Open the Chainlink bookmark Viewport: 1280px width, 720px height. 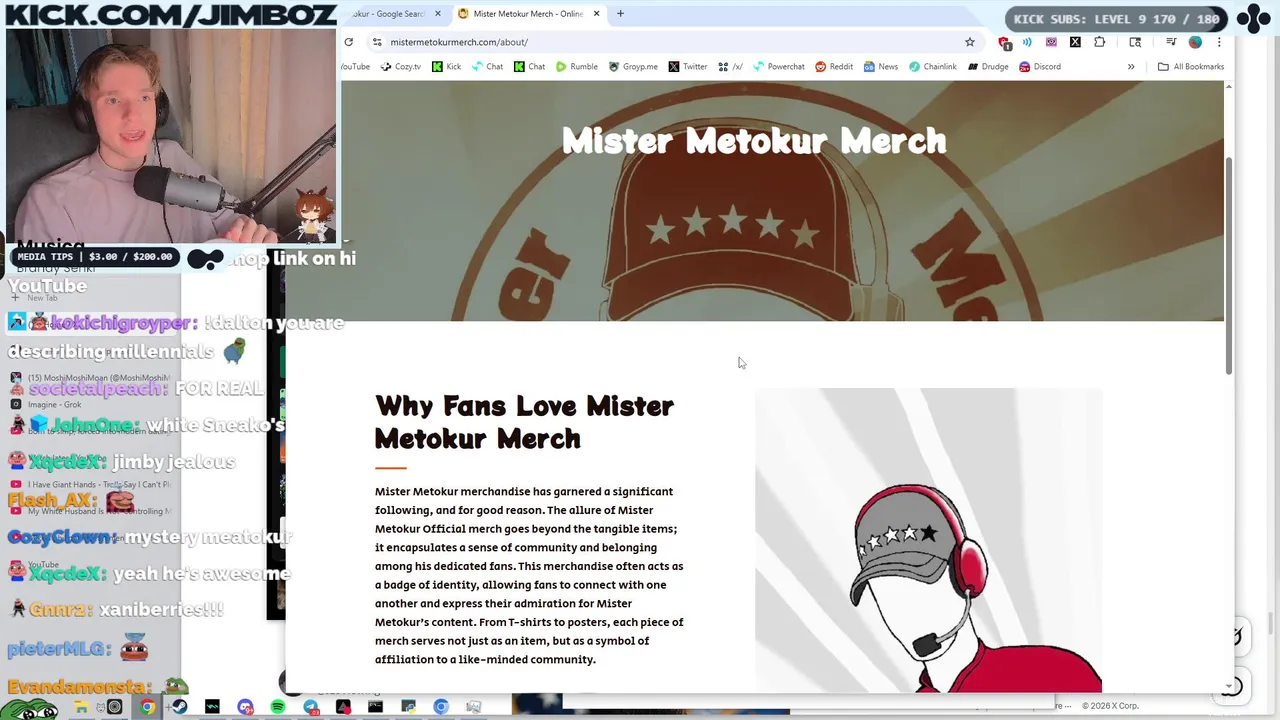click(x=933, y=67)
